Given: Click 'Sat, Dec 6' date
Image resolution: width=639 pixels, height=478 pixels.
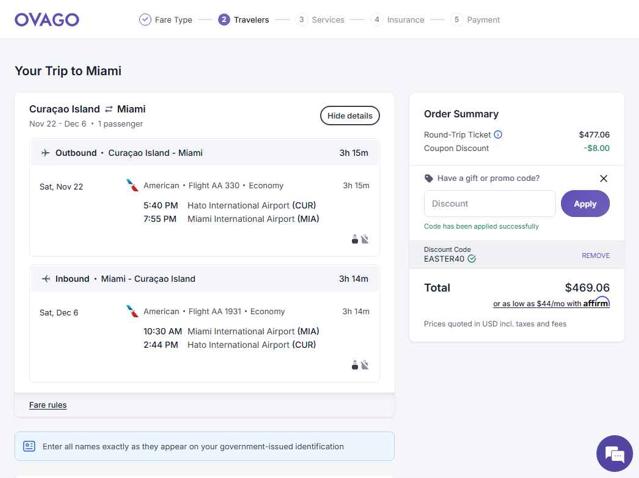Looking at the screenshot, I should click(59, 313).
